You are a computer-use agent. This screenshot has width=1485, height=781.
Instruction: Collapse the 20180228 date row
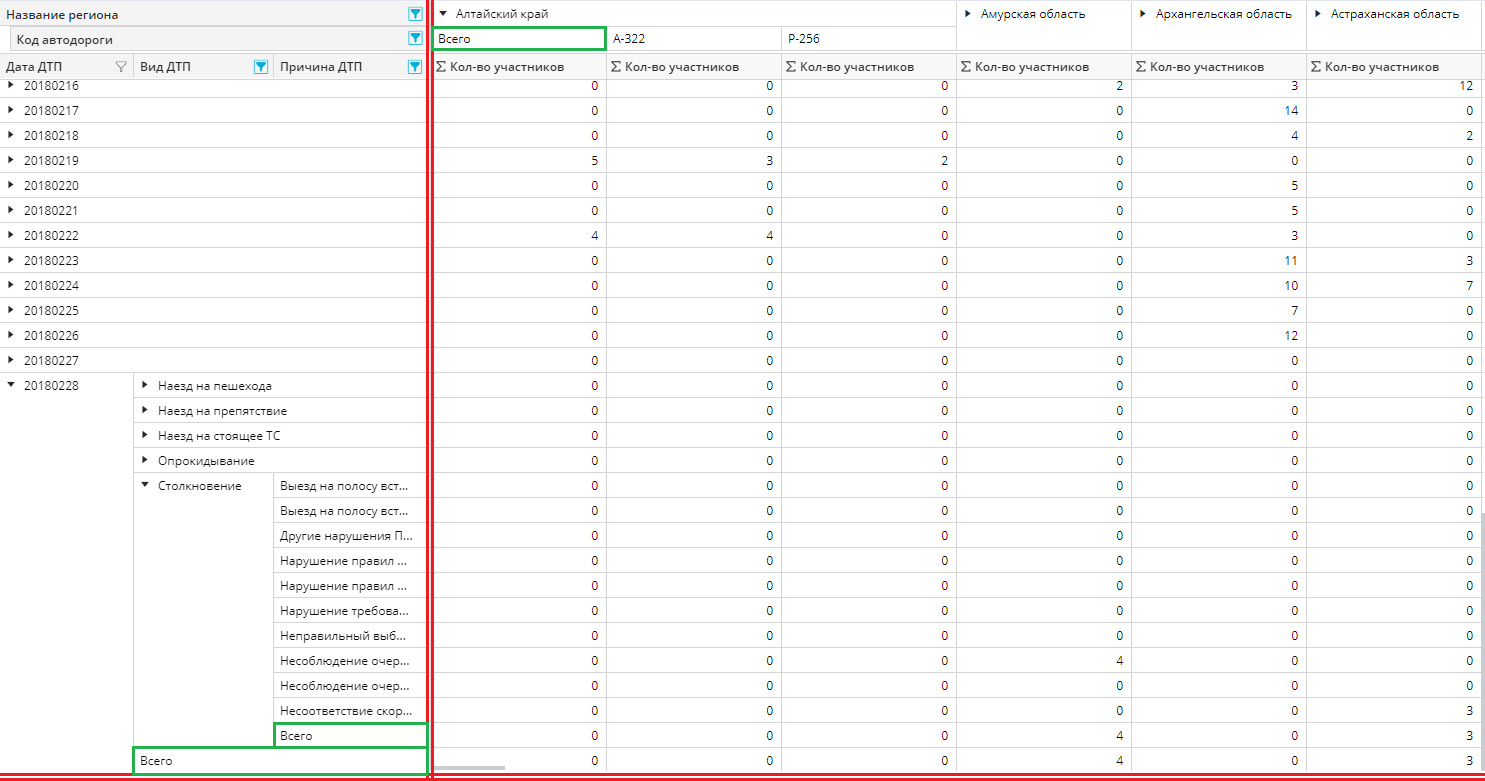[x=11, y=386]
